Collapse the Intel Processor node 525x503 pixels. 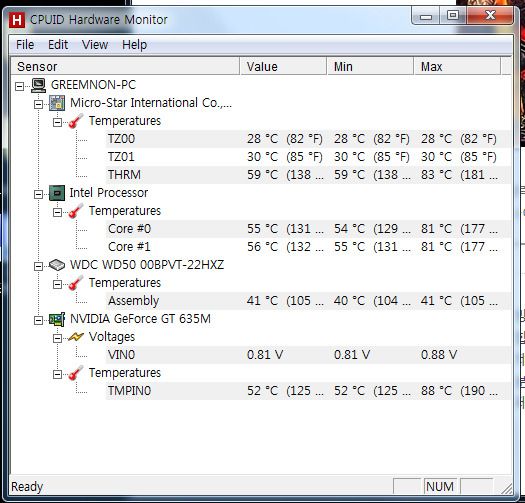39,194
